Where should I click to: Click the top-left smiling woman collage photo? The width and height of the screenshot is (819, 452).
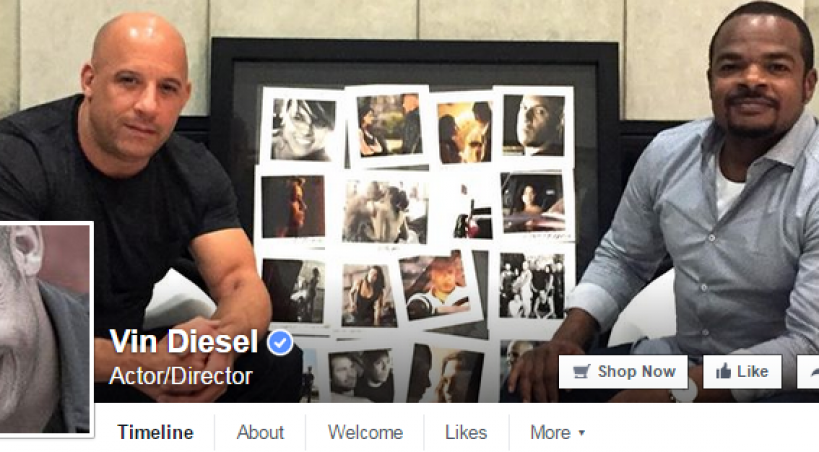302,129
